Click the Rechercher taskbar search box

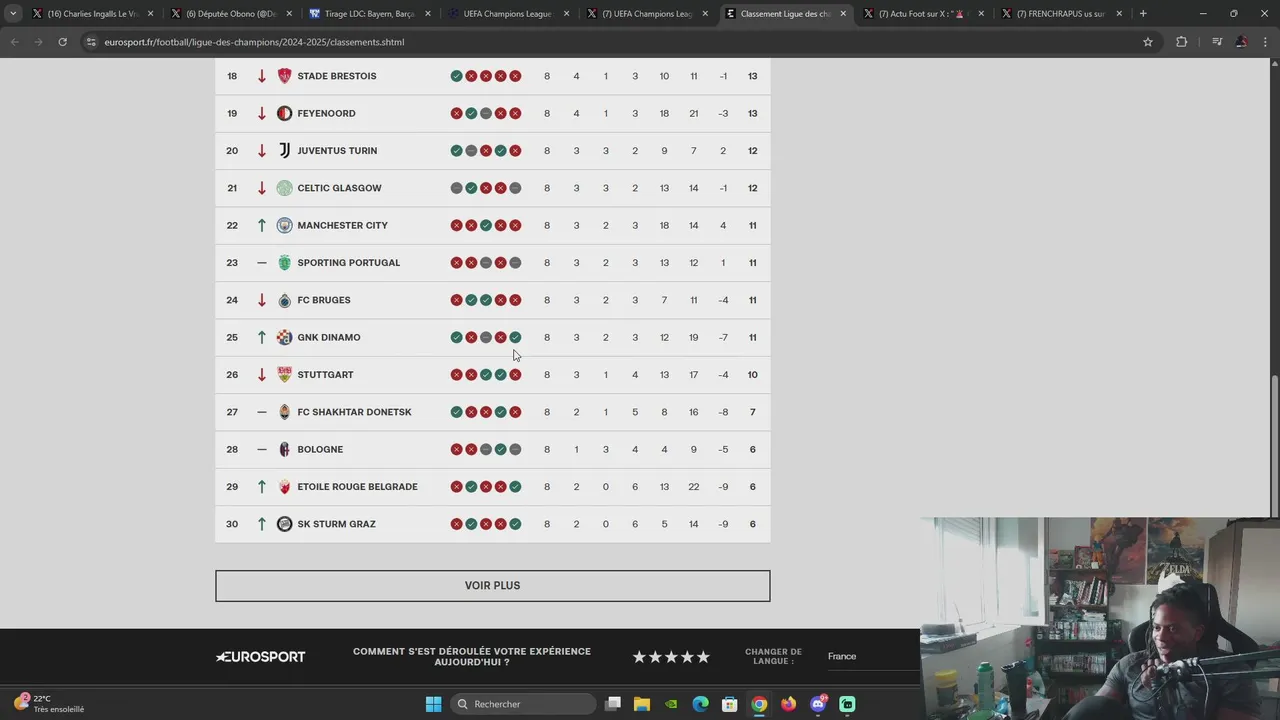pyautogui.click(x=523, y=704)
